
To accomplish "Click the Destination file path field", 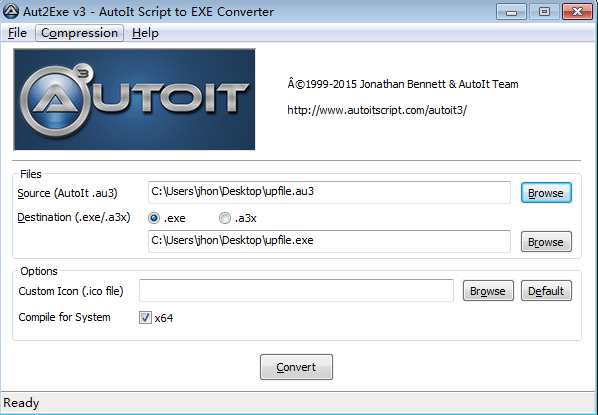I will click(329, 241).
